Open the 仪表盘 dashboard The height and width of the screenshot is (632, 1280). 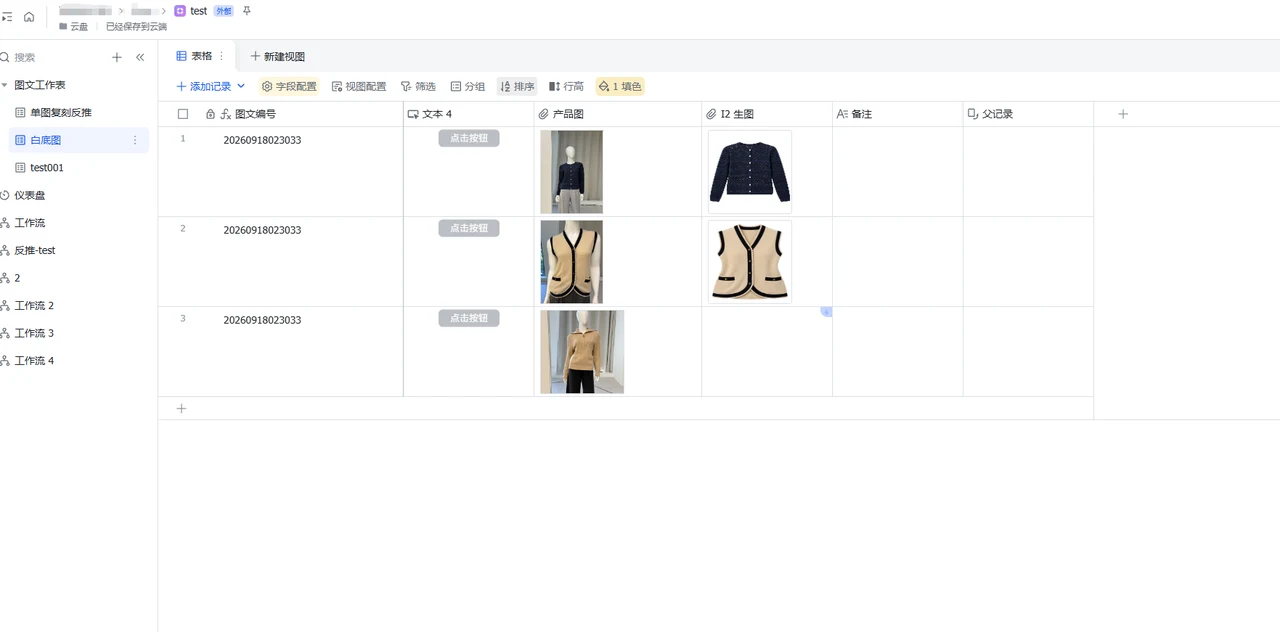coord(29,196)
